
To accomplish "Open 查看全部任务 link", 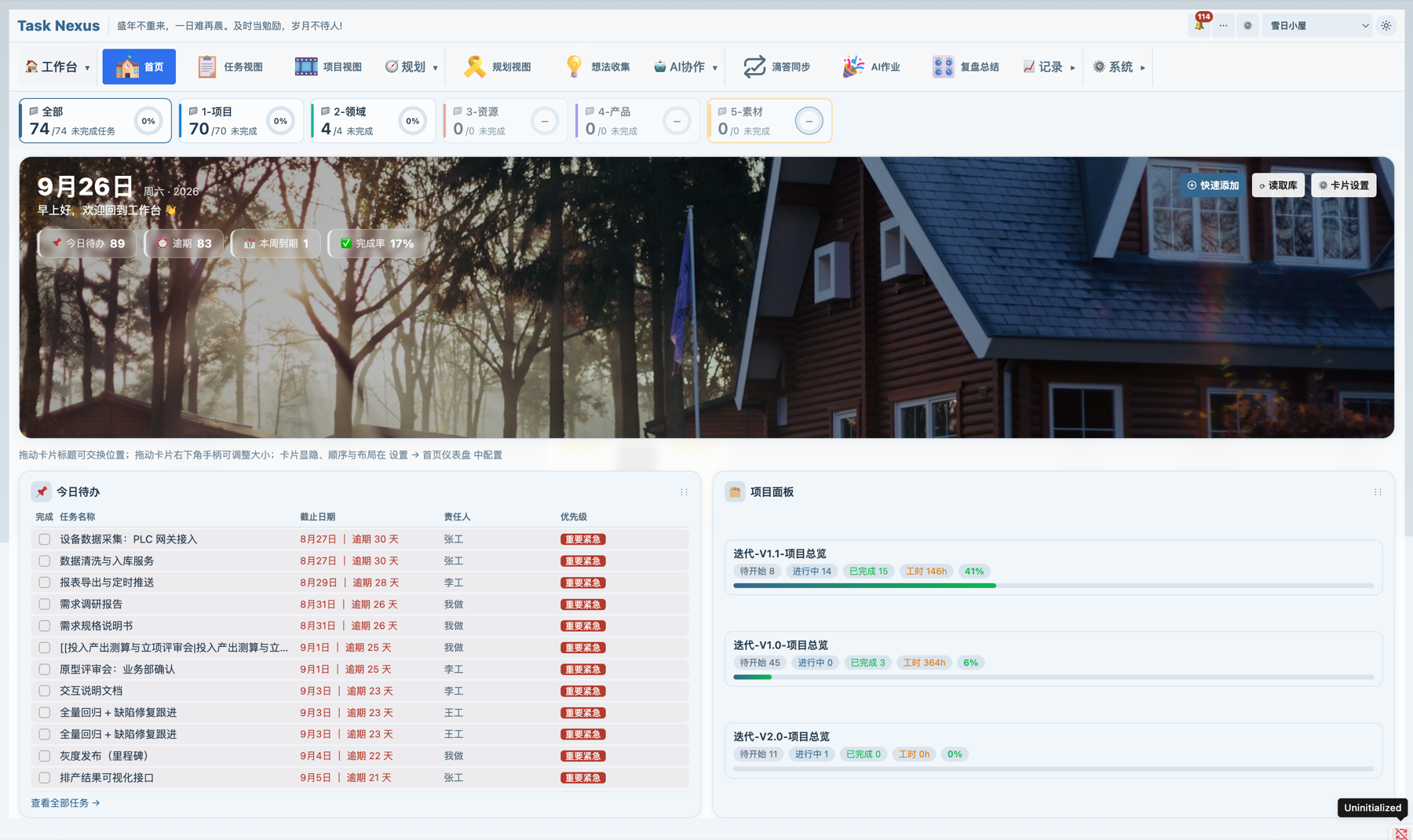I will (x=65, y=803).
